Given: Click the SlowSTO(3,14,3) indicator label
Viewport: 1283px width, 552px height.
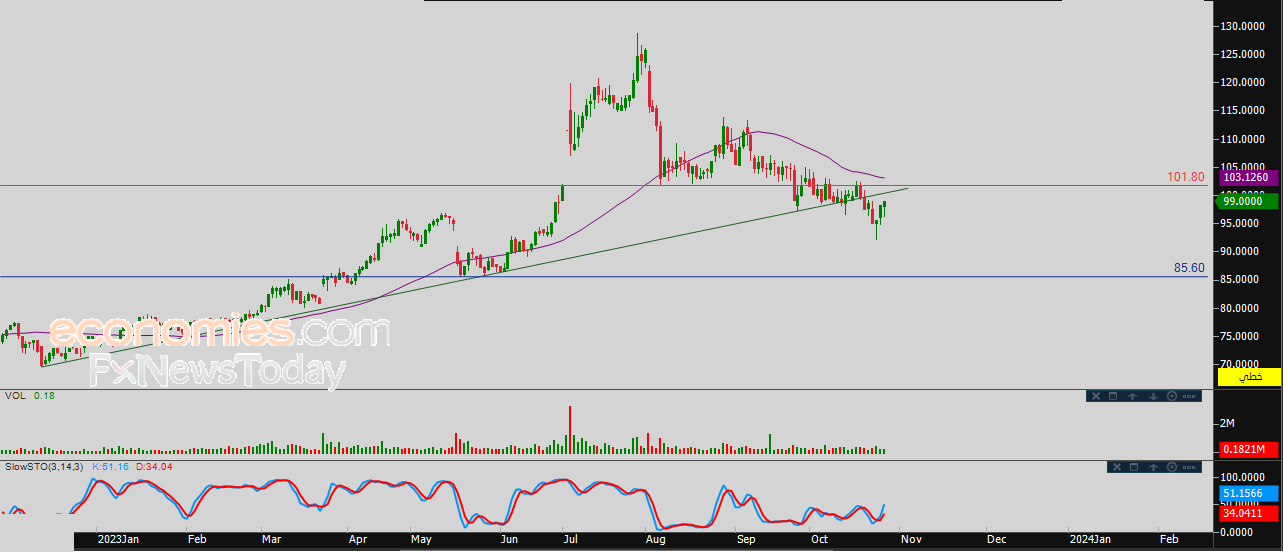Looking at the screenshot, I should (x=43, y=466).
